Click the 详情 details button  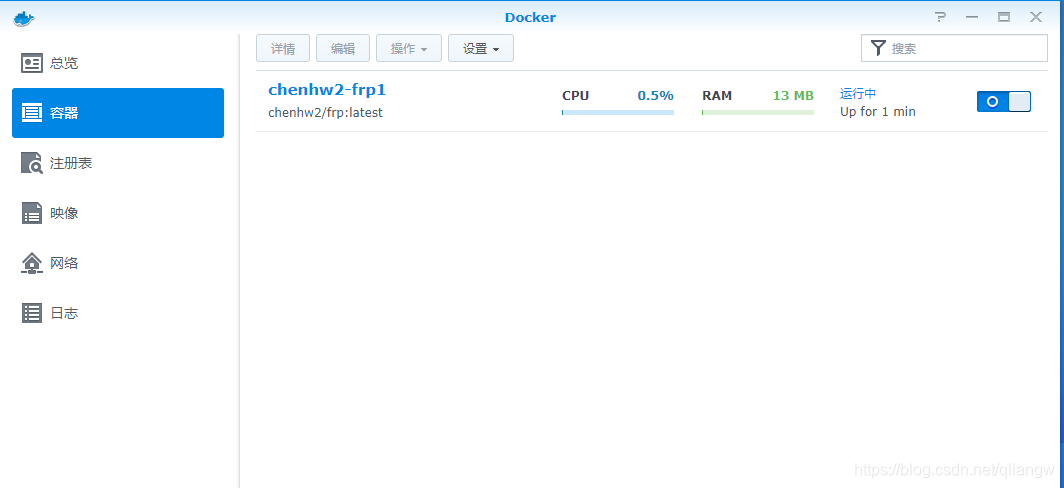pos(283,48)
